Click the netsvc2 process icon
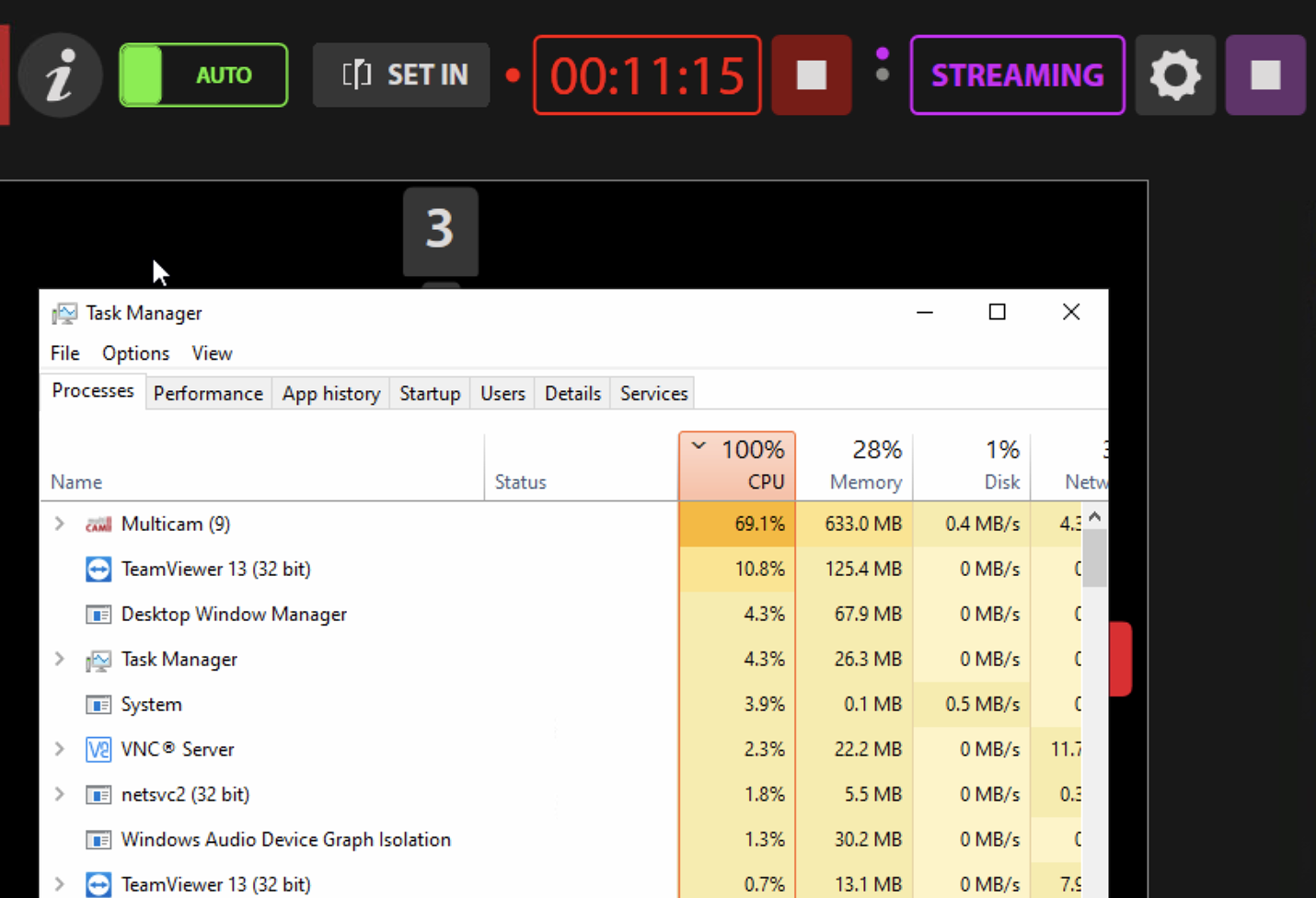This screenshot has width=1316, height=898. pyautogui.click(x=98, y=795)
